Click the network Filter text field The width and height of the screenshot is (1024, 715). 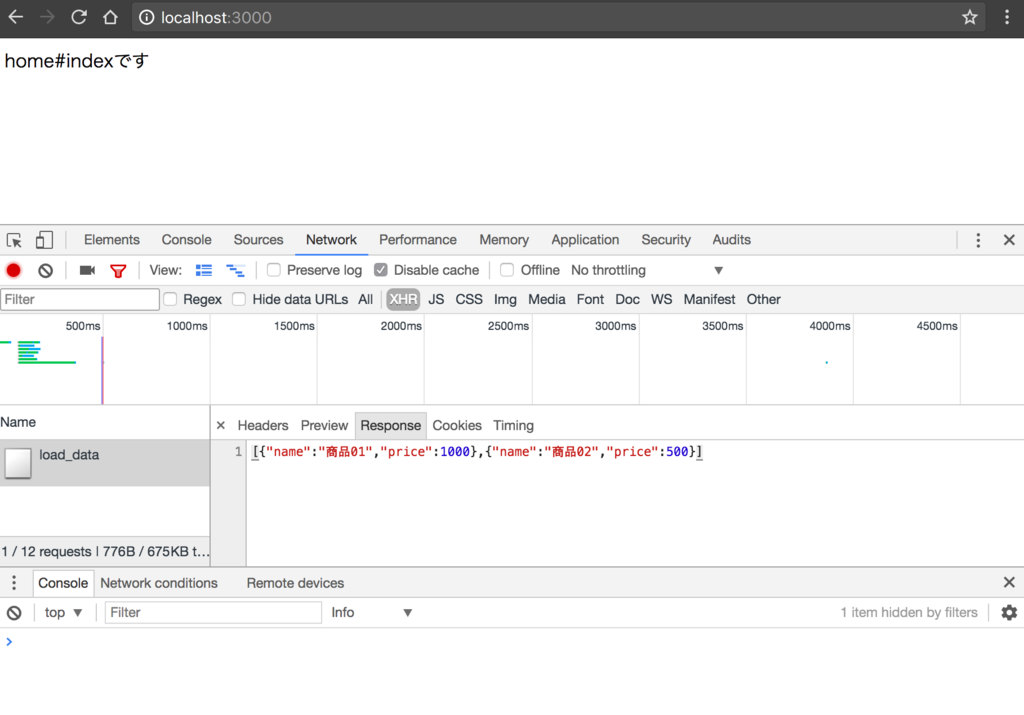point(80,300)
